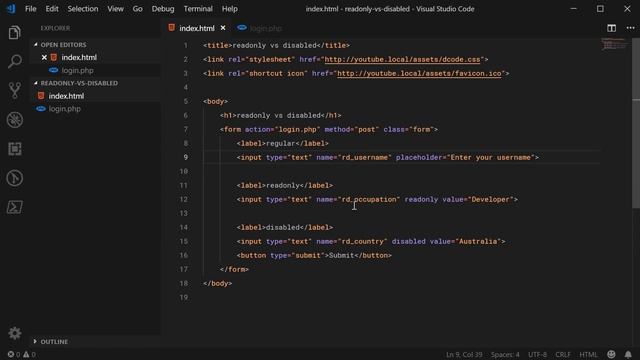This screenshot has width=640, height=360.
Task: Place cursor on "Australia" value text
Action: click(x=478, y=242)
